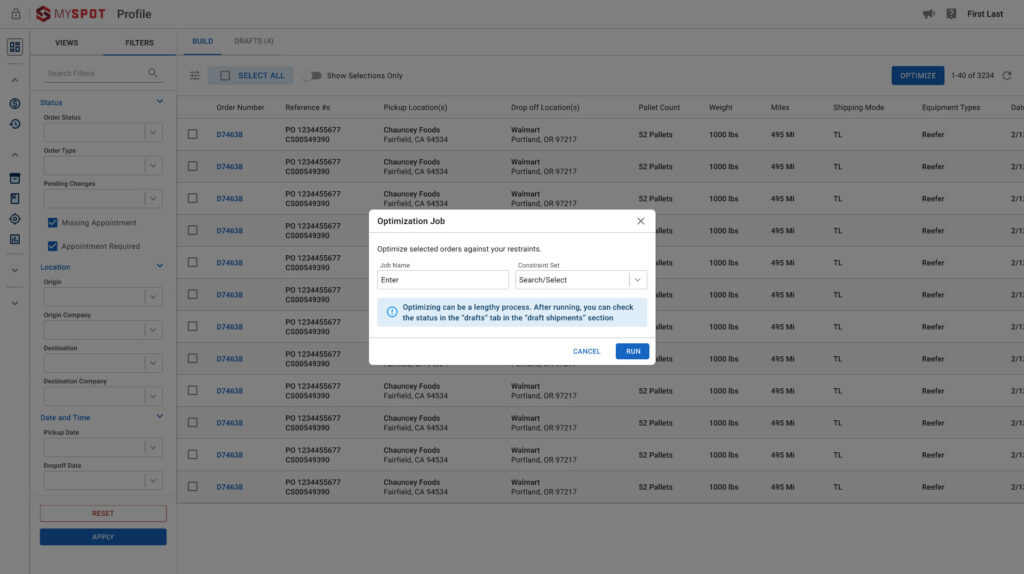The image size is (1024, 574).
Task: Open the Origin Company dropdown
Action: tap(103, 330)
